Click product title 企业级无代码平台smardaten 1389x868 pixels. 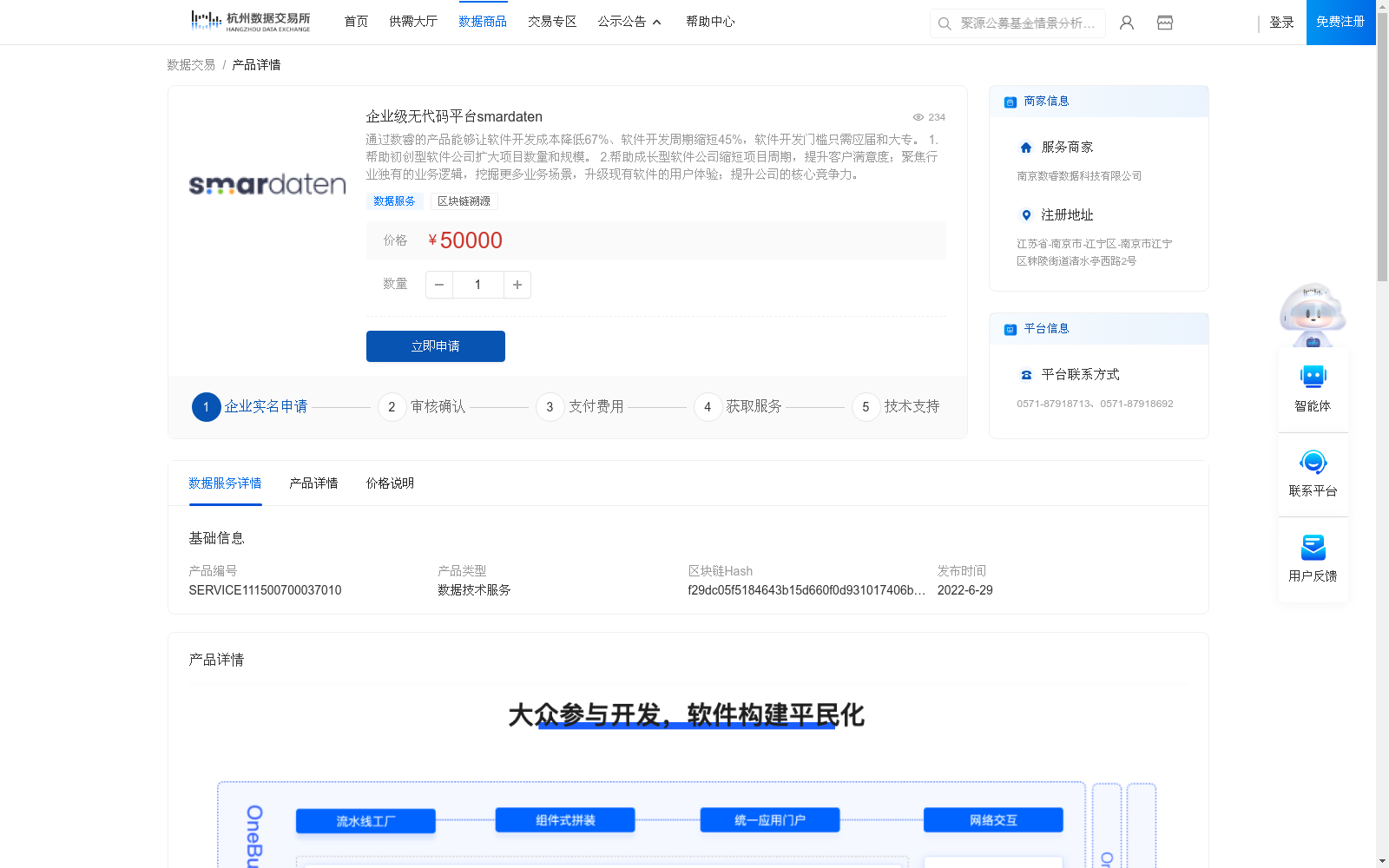(454, 117)
